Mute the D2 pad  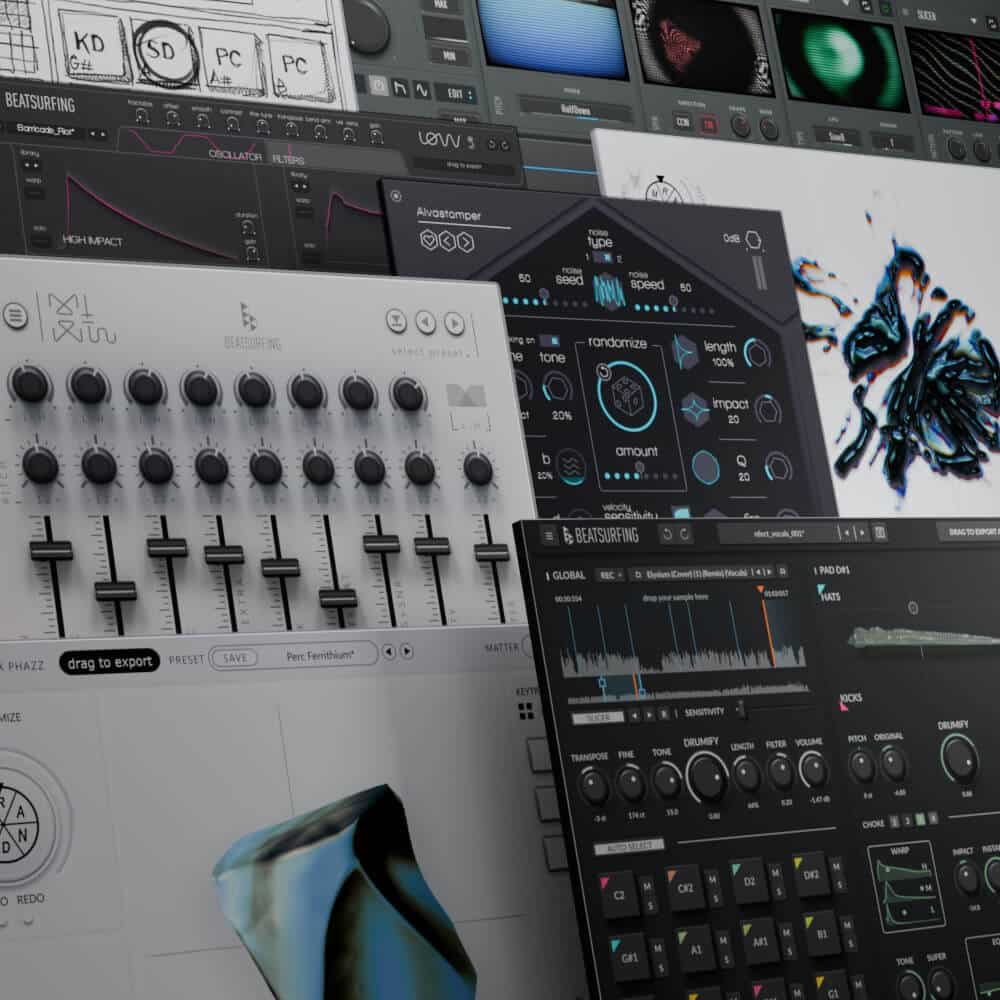point(775,872)
